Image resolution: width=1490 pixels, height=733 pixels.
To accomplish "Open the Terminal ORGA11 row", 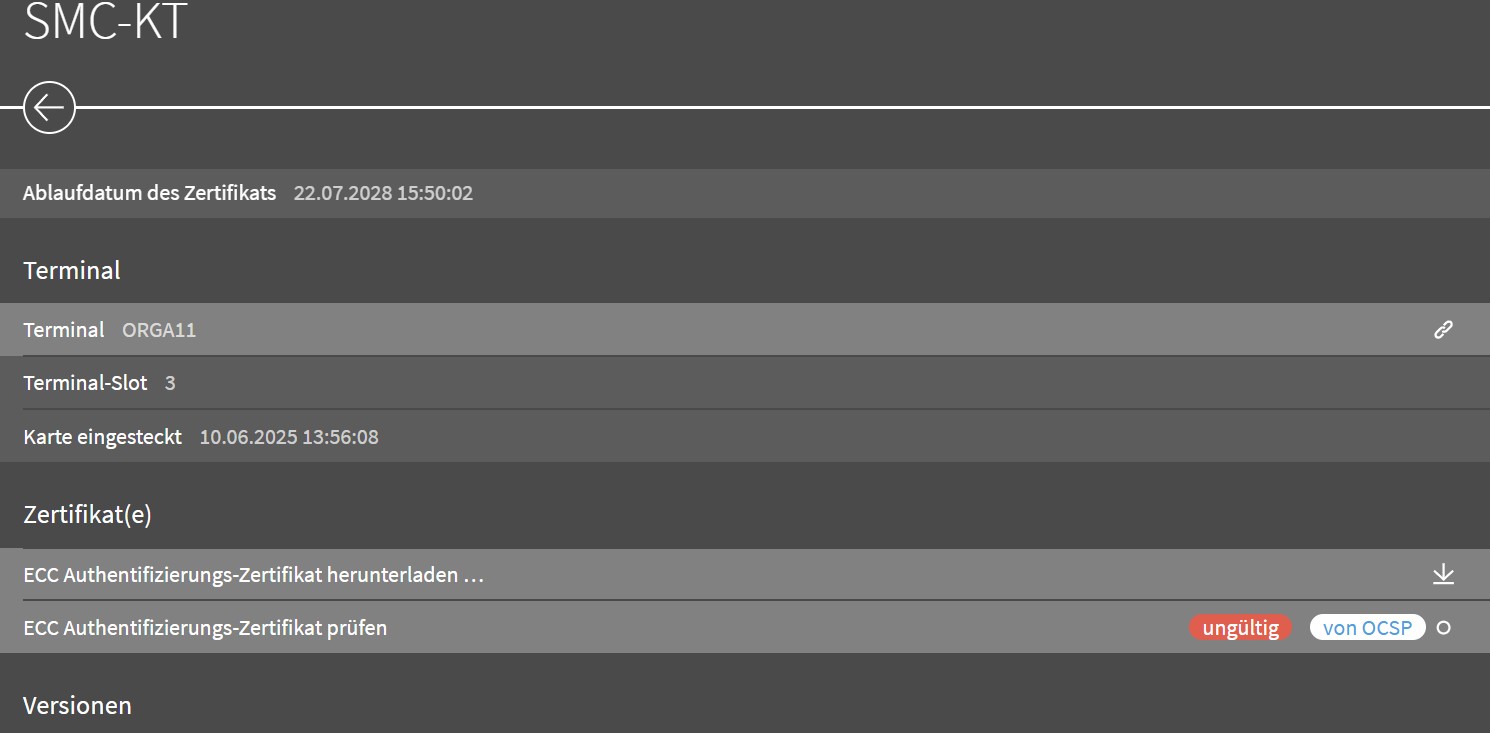I will [x=745, y=329].
